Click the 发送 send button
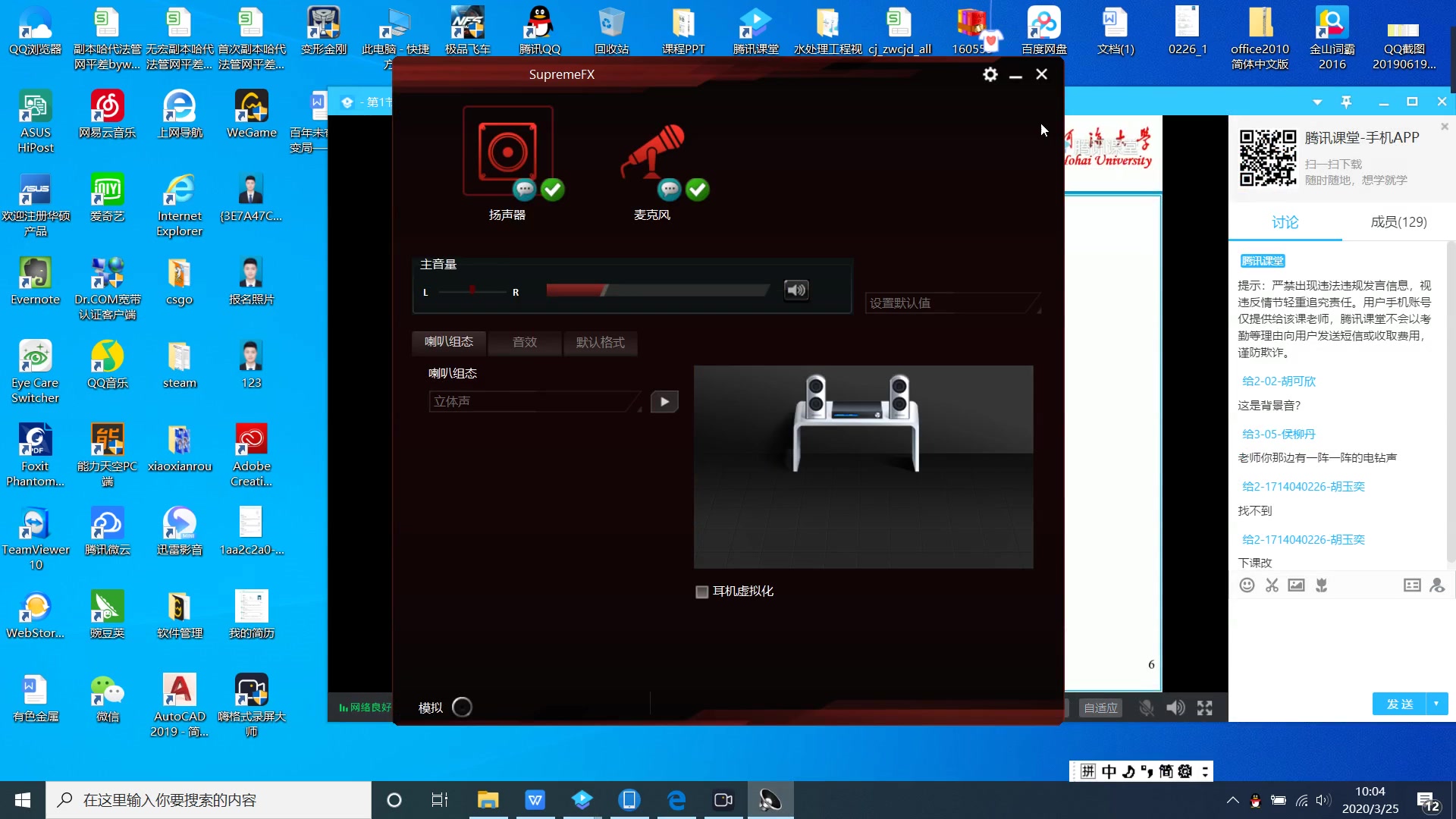The height and width of the screenshot is (819, 1456). pos(1399,704)
